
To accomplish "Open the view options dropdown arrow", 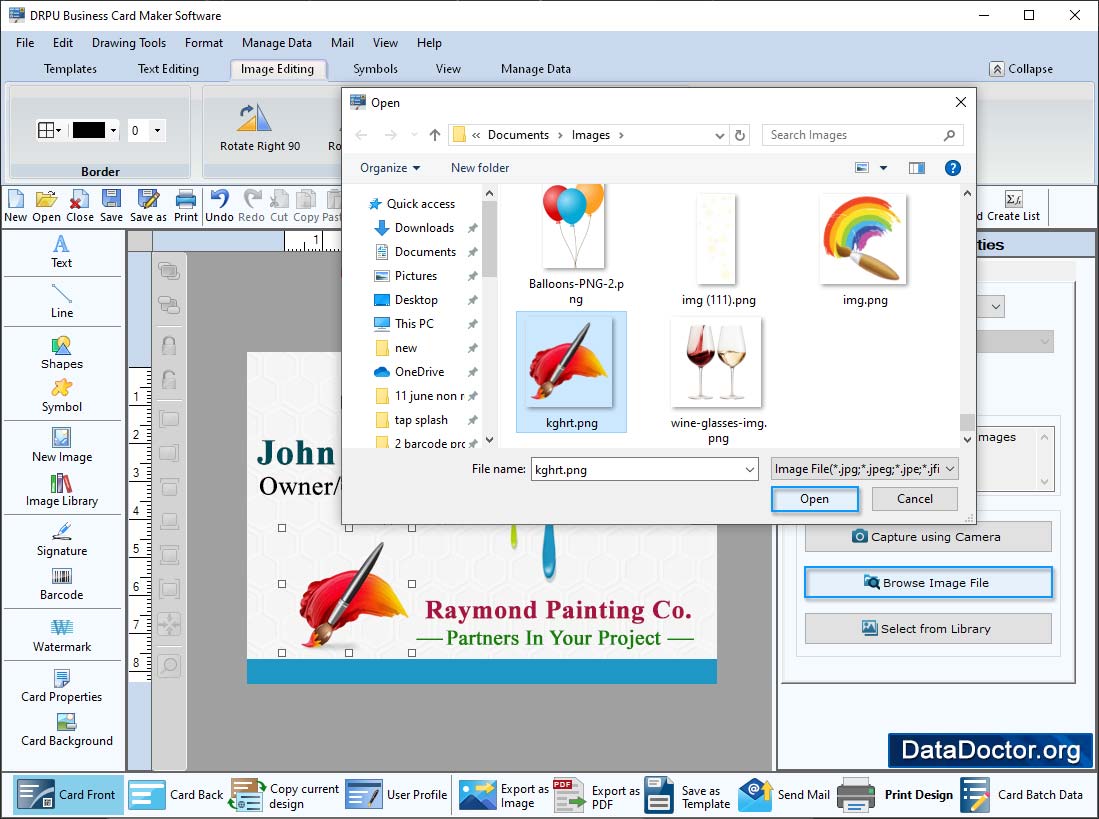I will pyautogui.click(x=883, y=168).
